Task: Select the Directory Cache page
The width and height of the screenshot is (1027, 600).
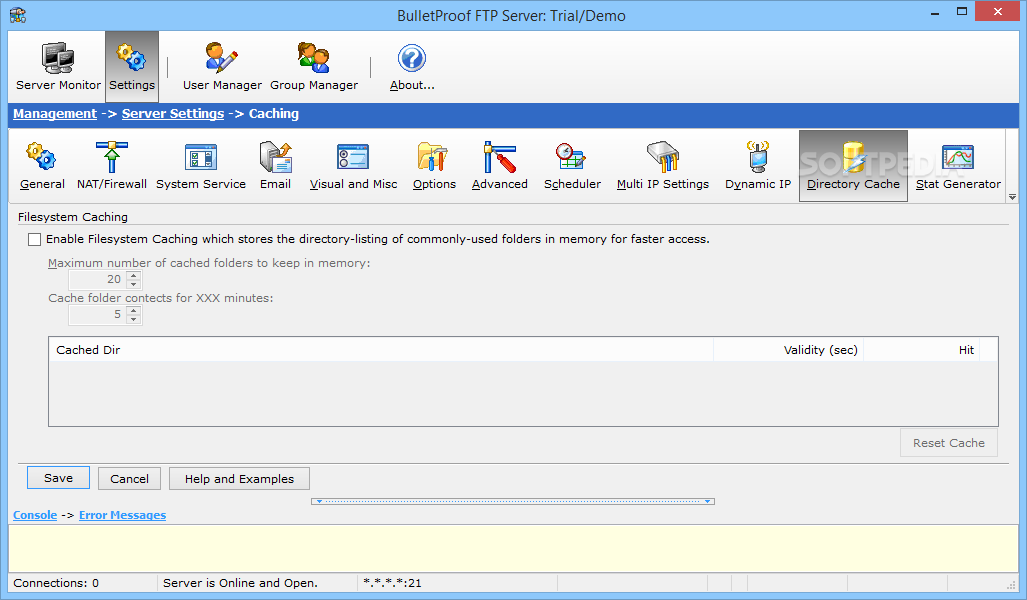Action: click(x=853, y=166)
